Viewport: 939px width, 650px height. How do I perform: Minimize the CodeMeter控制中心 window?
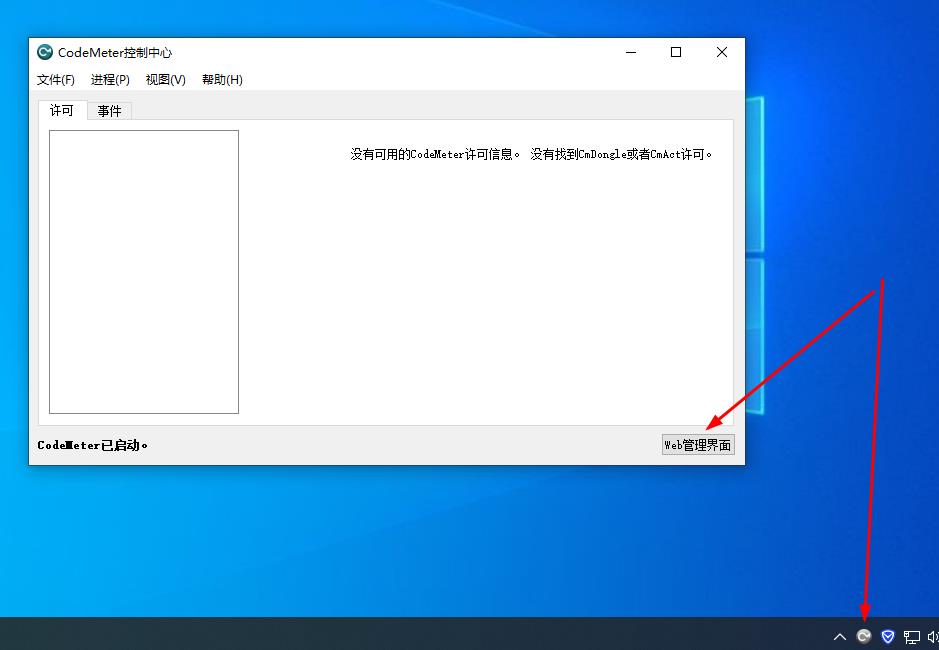pos(631,53)
